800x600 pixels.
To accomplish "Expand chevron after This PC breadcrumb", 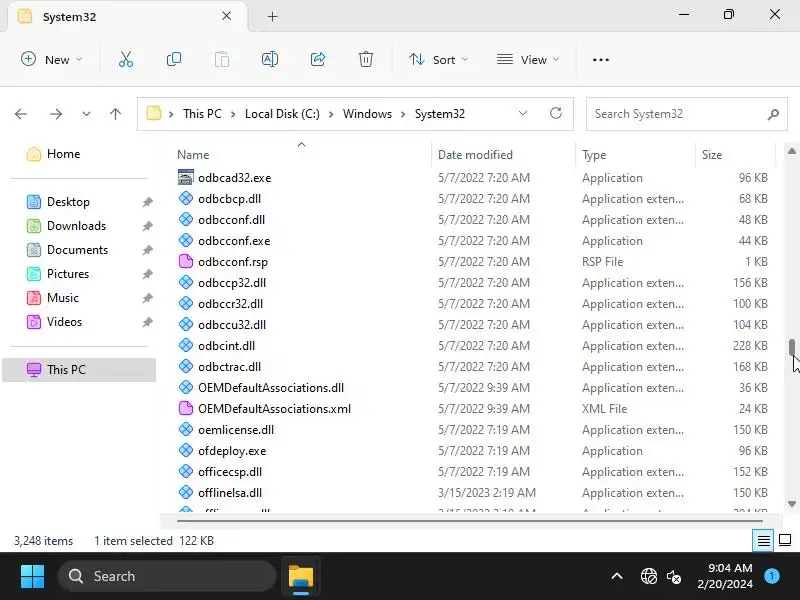I will point(233,114).
